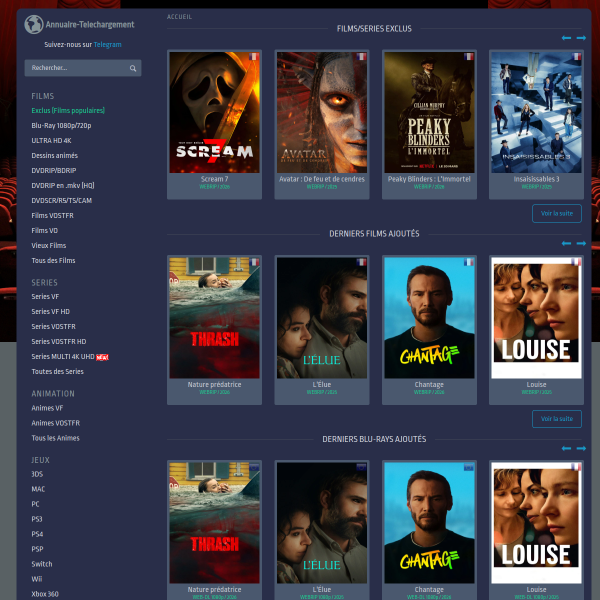Click previous arrow in Films/Series Exclus carousel

[566, 38]
